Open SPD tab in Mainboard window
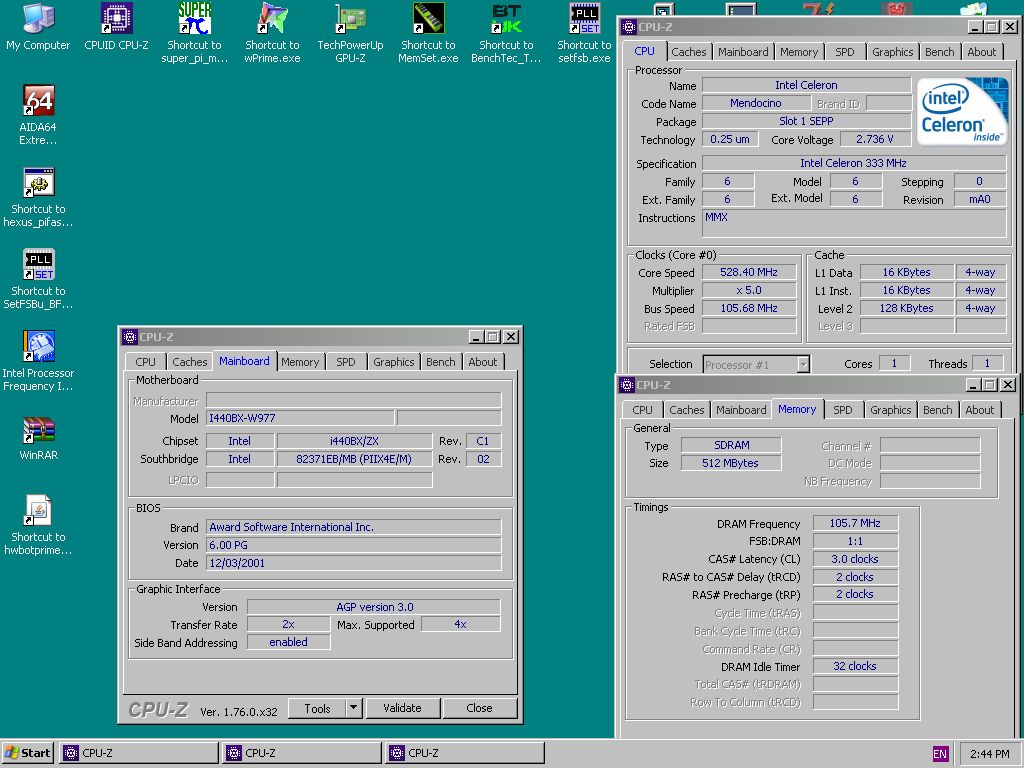Screen dimensions: 1024x768 pyautogui.click(x=345, y=362)
